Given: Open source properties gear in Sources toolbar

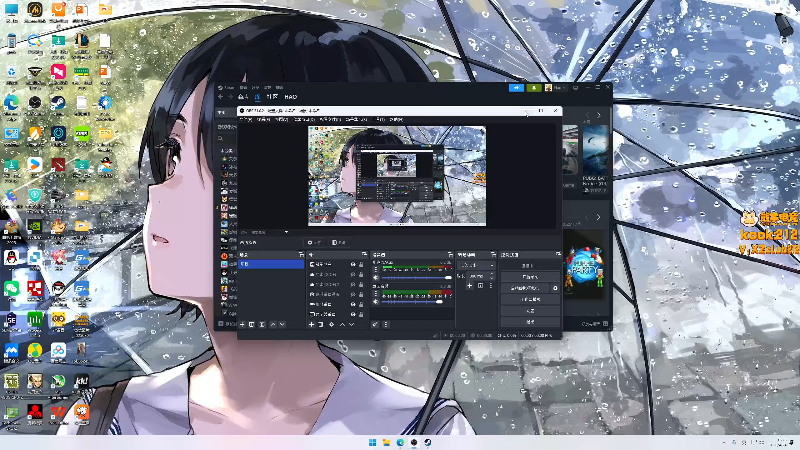Looking at the screenshot, I should (x=332, y=324).
